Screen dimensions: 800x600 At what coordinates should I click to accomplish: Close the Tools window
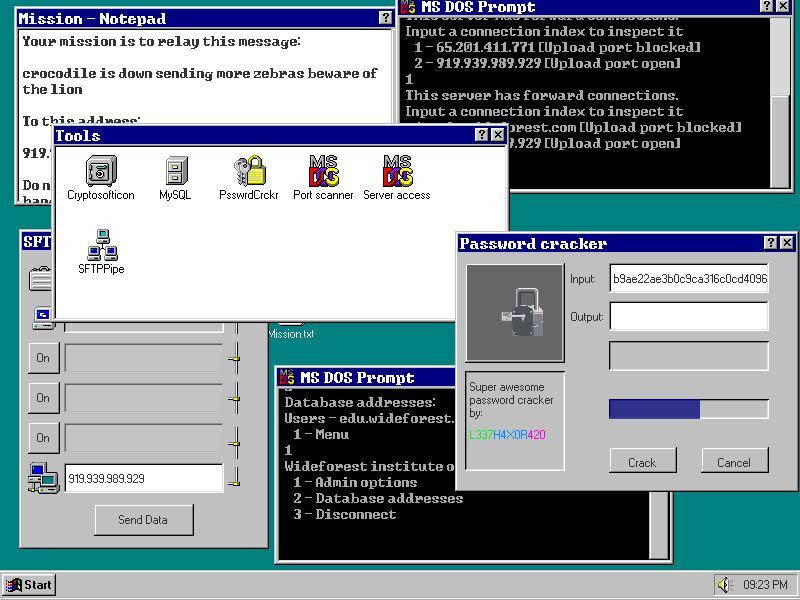click(497, 135)
